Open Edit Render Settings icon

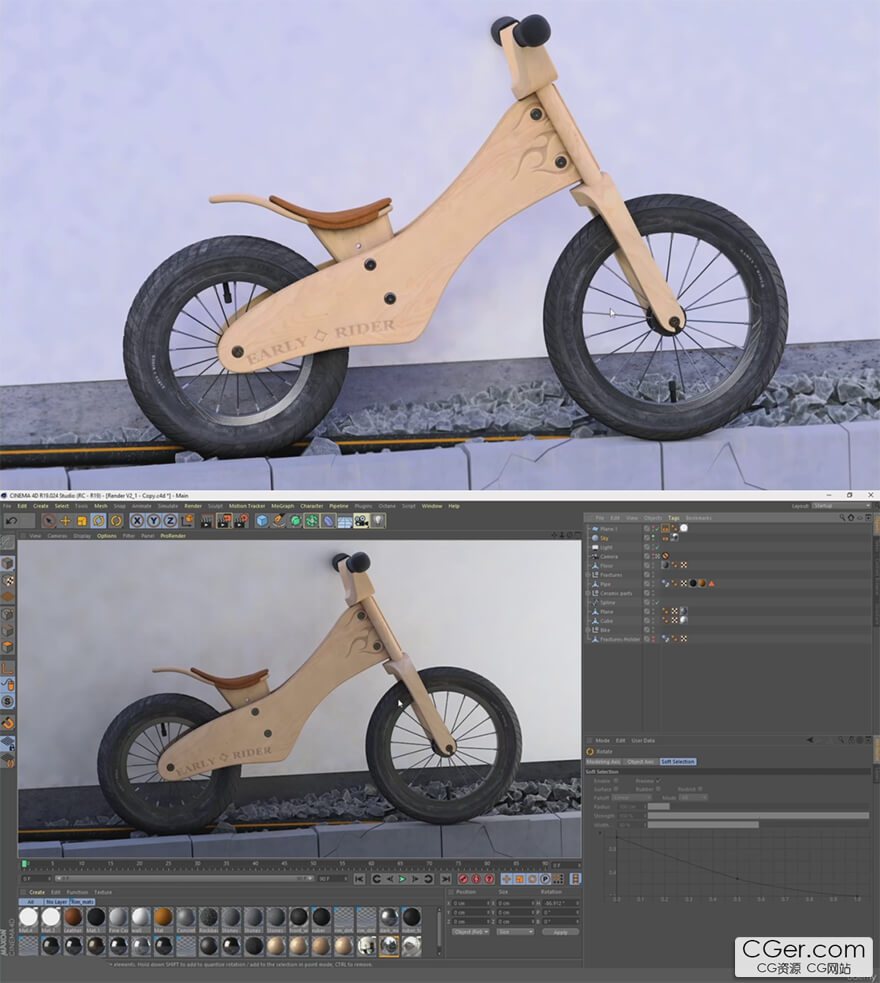pos(241,521)
